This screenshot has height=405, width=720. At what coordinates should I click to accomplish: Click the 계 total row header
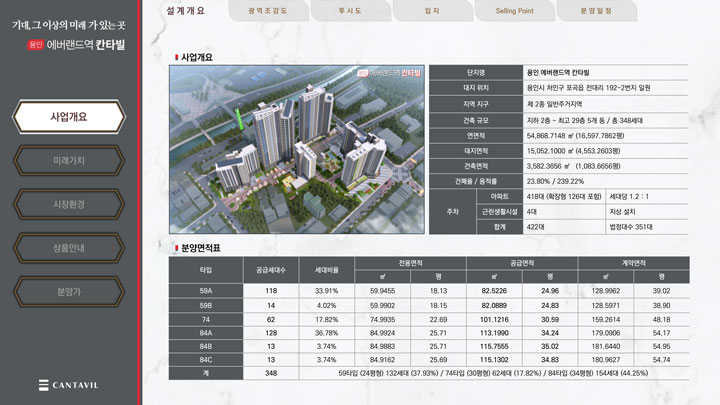(206, 373)
